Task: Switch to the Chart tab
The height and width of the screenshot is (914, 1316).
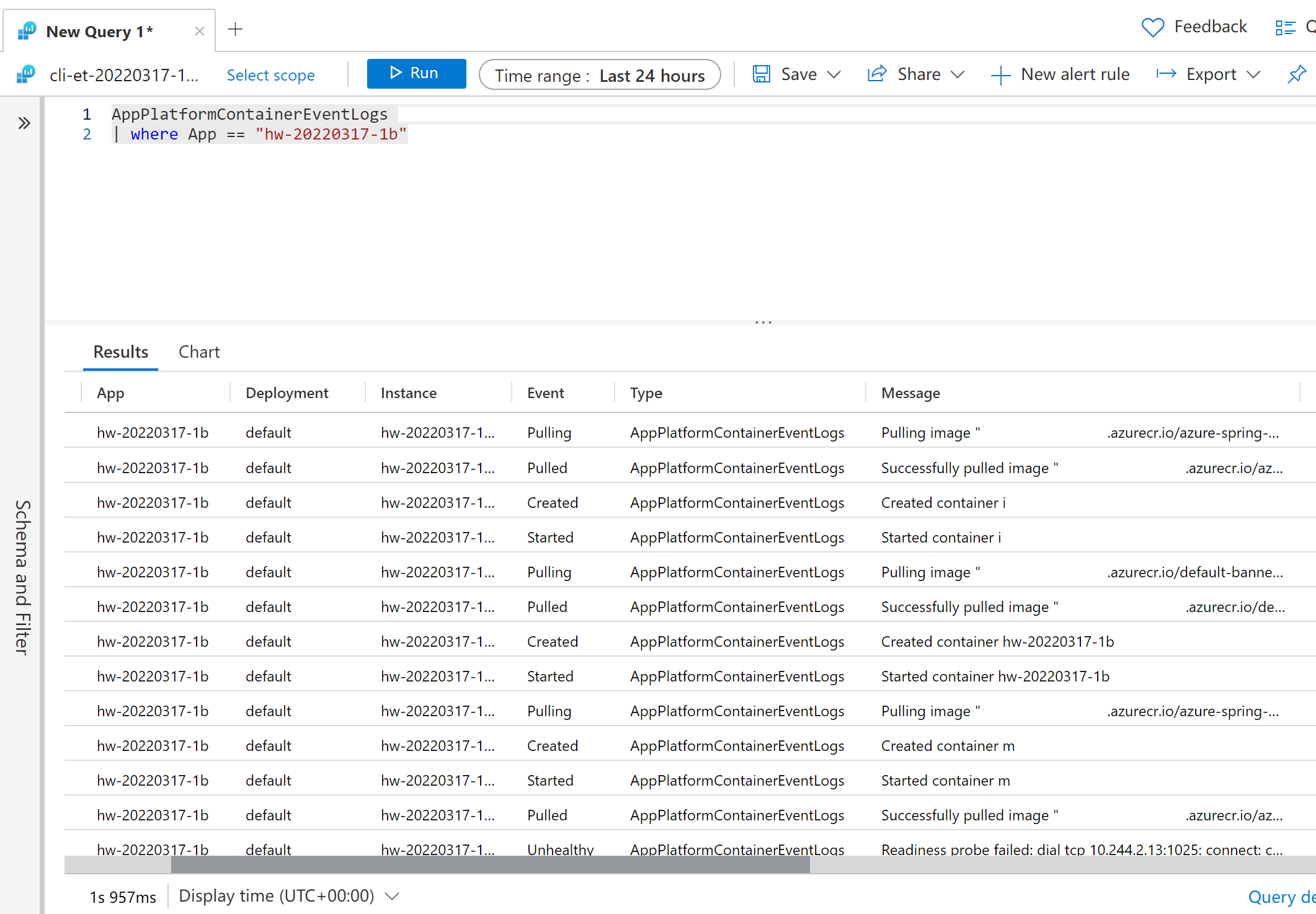Action: (x=199, y=352)
